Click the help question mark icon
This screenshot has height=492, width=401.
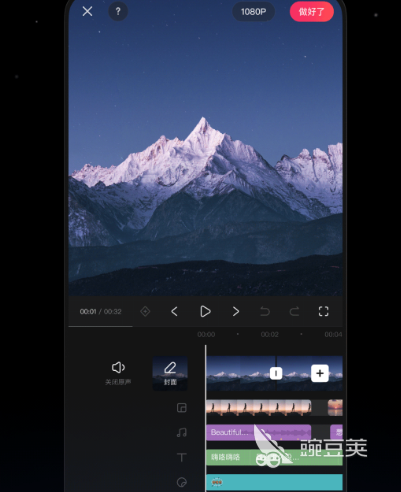pyautogui.click(x=118, y=12)
